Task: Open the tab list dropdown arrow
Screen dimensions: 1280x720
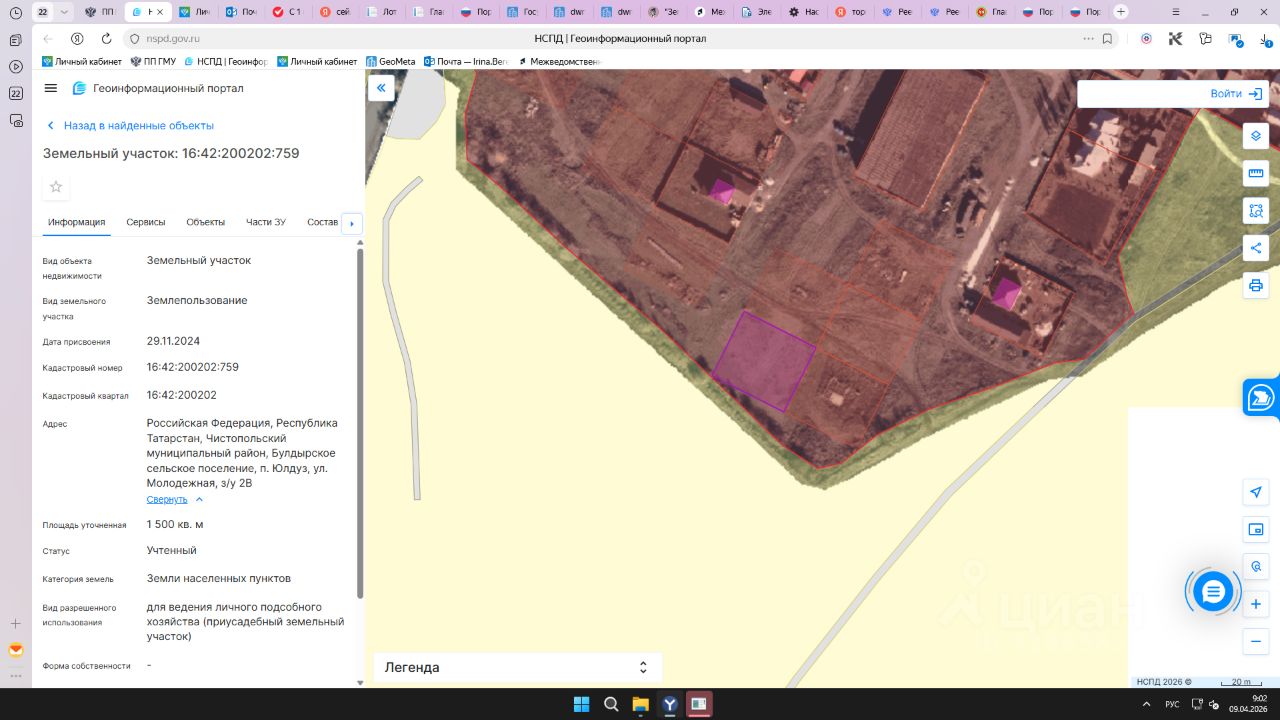Action: tap(65, 12)
